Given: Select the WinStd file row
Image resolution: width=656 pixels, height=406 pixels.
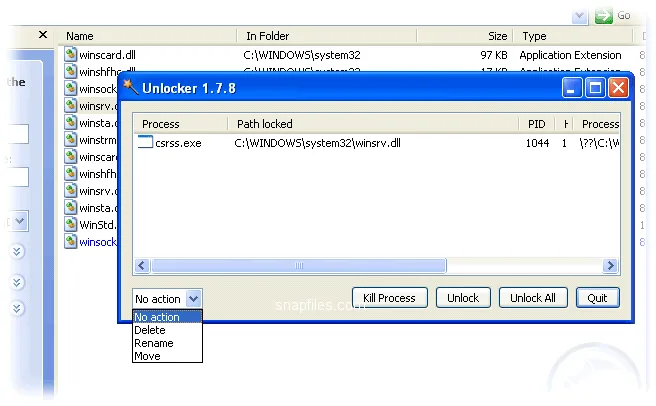Looking at the screenshot, I should (91, 225).
